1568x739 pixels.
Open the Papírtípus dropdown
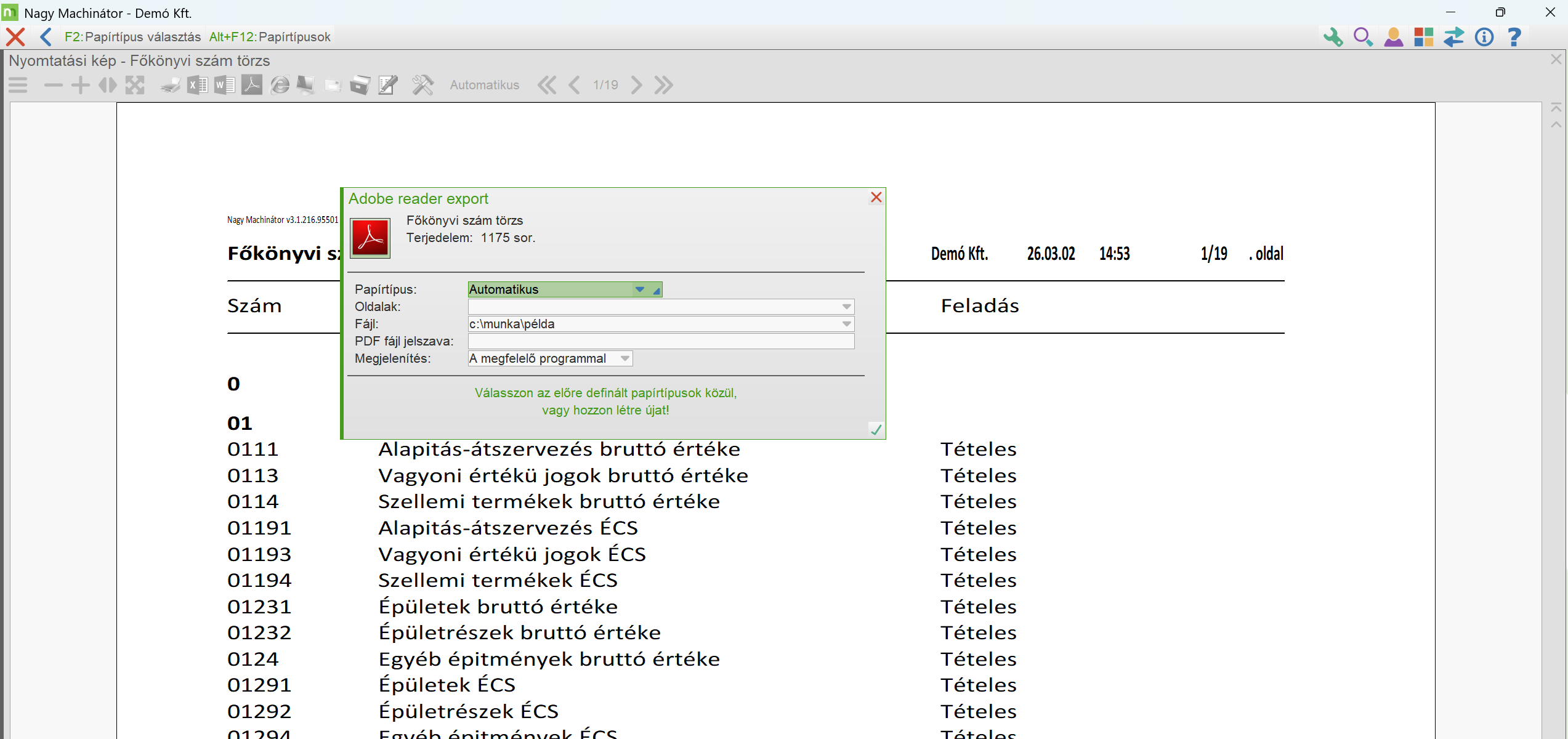(x=639, y=289)
